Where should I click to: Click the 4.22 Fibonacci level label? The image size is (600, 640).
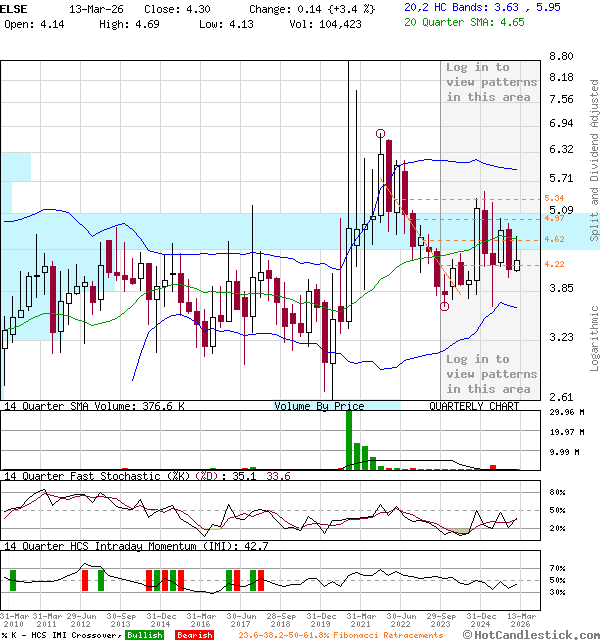point(554,264)
